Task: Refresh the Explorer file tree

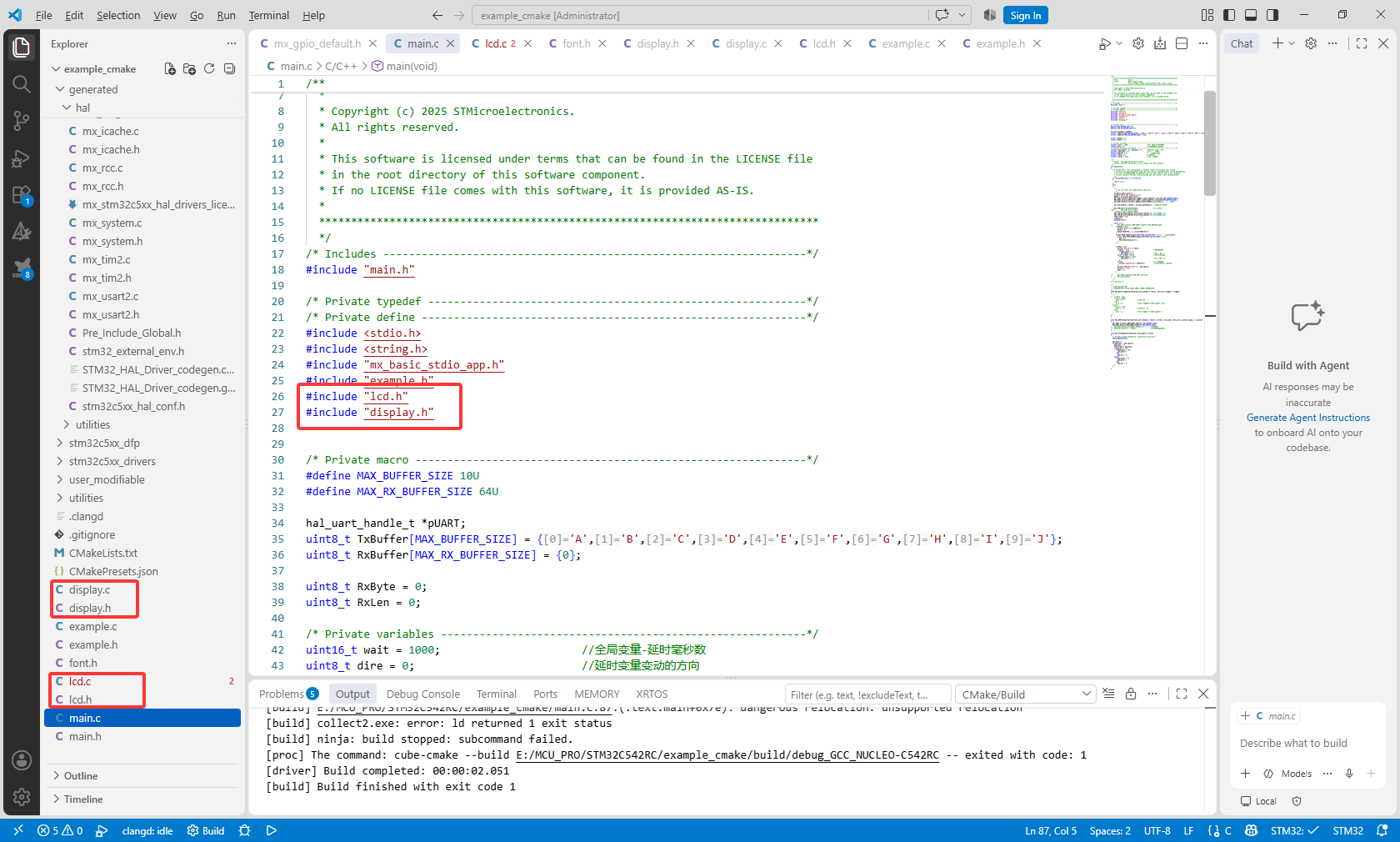Action: click(x=209, y=69)
